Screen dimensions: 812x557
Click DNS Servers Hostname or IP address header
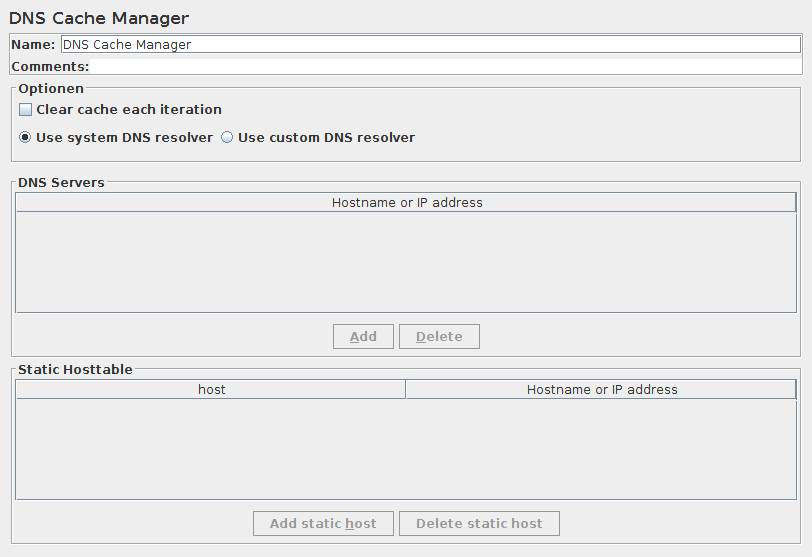coord(406,203)
